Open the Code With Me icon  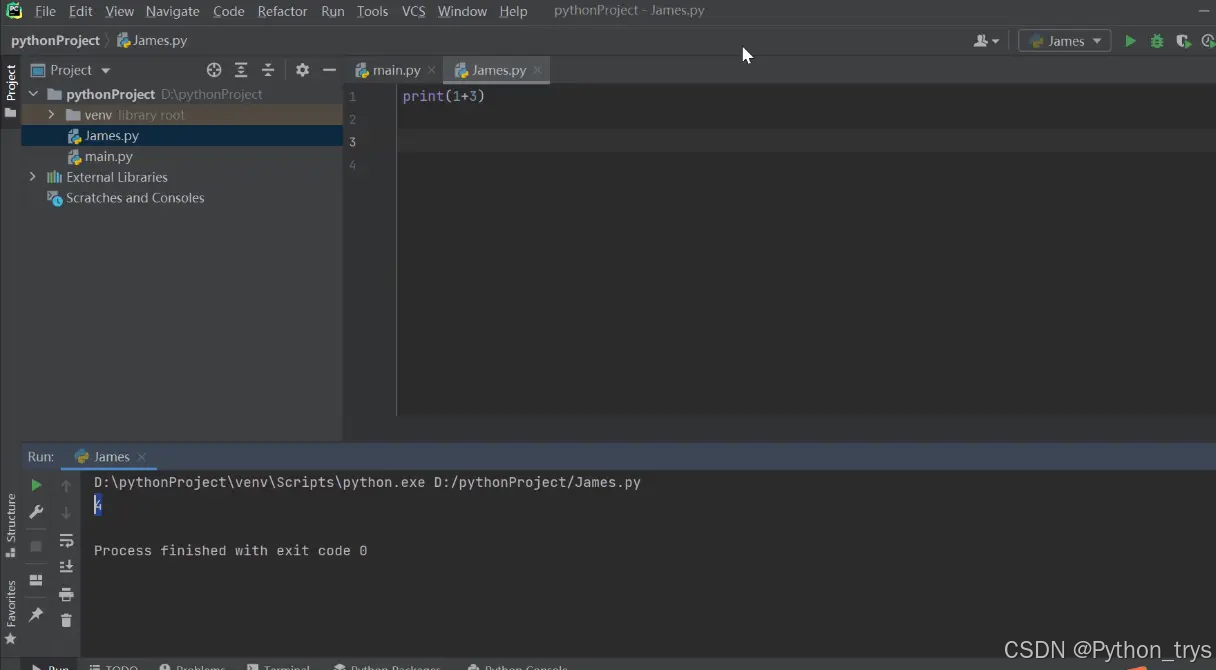pyautogui.click(x=986, y=41)
